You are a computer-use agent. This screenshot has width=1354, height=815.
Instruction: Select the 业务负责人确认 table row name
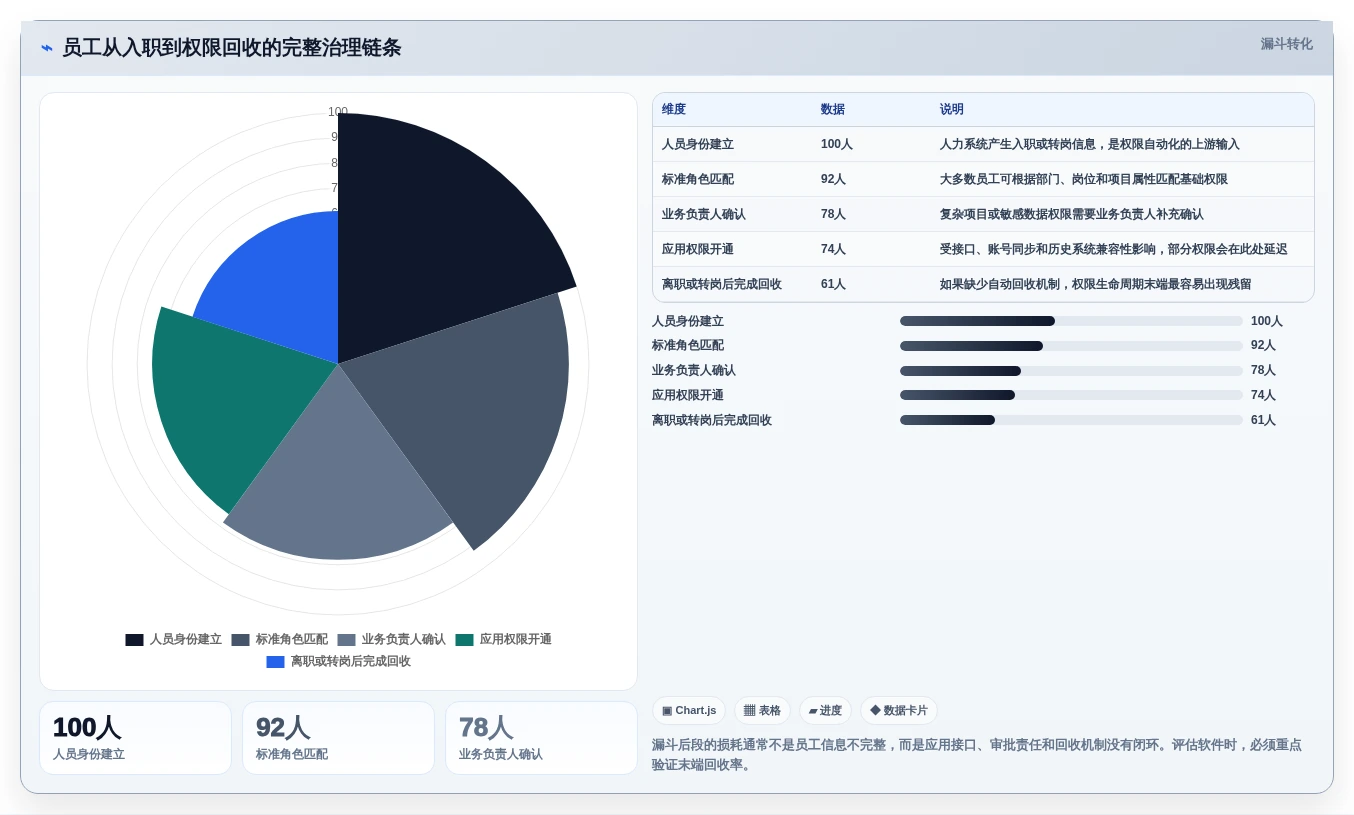tap(704, 214)
